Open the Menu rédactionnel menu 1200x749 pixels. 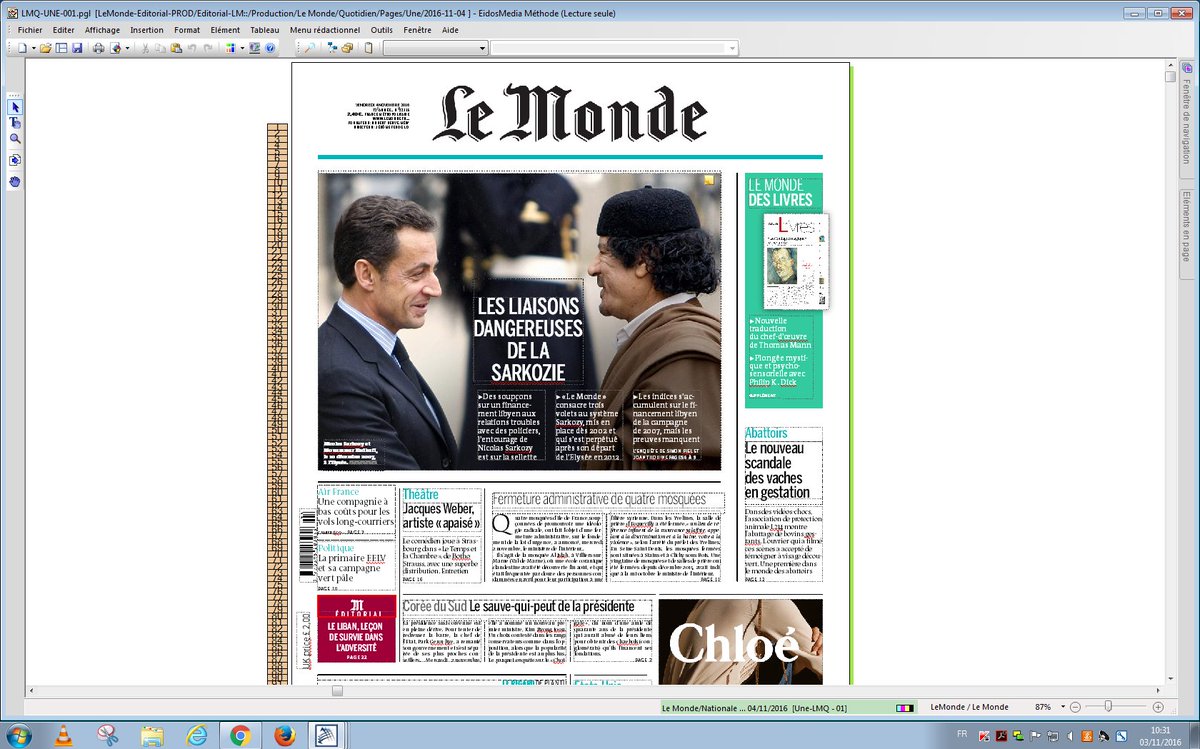click(325, 30)
